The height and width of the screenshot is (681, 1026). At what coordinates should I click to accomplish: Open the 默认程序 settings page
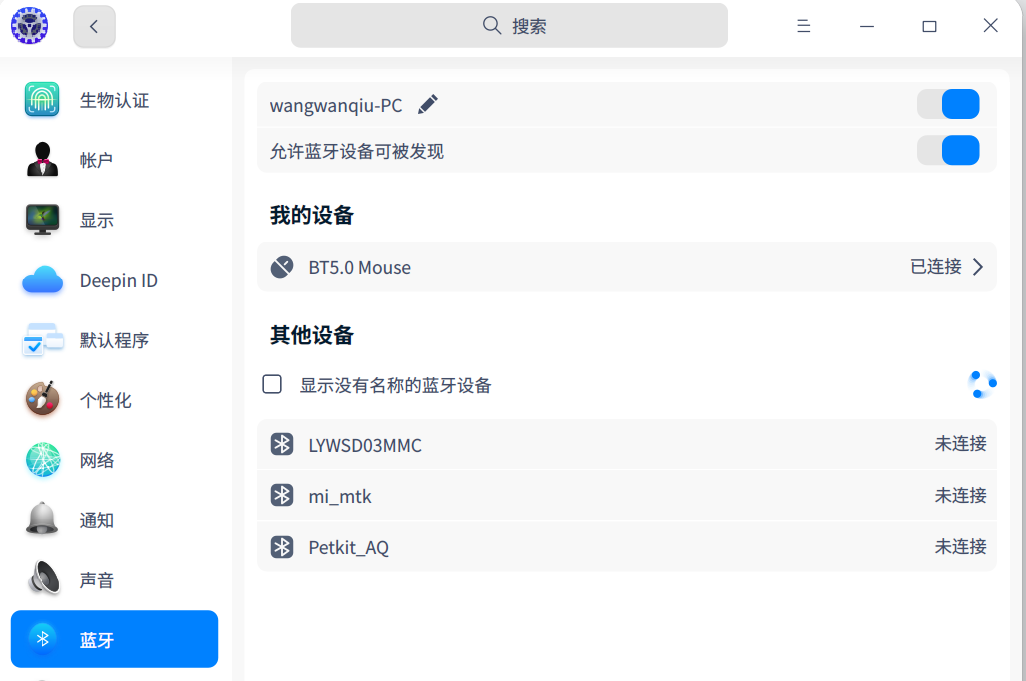click(115, 341)
